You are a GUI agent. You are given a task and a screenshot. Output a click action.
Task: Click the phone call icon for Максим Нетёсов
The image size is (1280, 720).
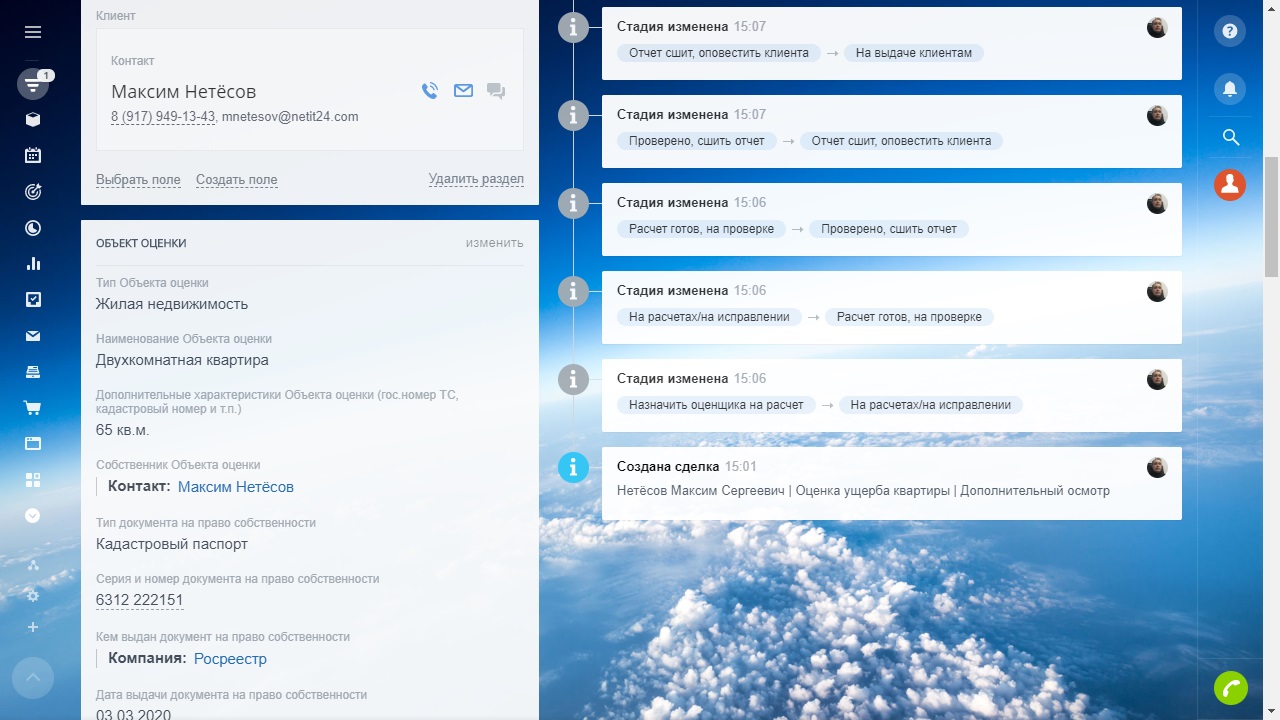430,91
